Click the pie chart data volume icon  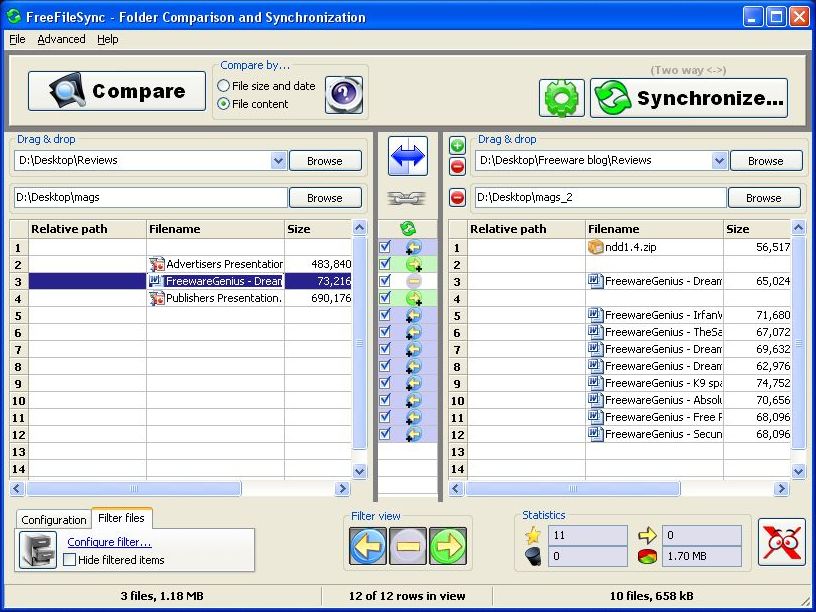coord(647,556)
